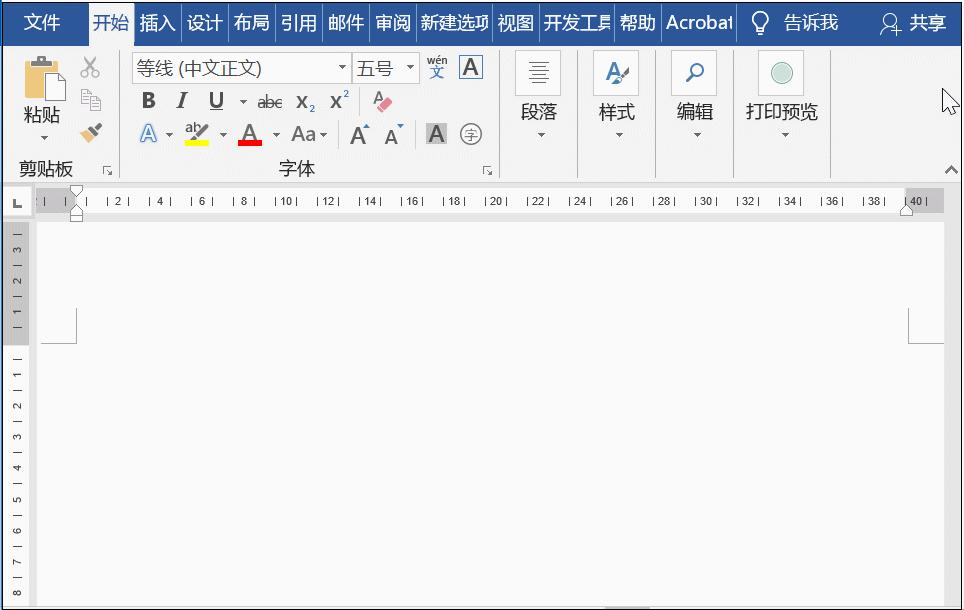The width and height of the screenshot is (964, 610).
Task: Open the font color dropdown arrow
Action: pos(276,134)
